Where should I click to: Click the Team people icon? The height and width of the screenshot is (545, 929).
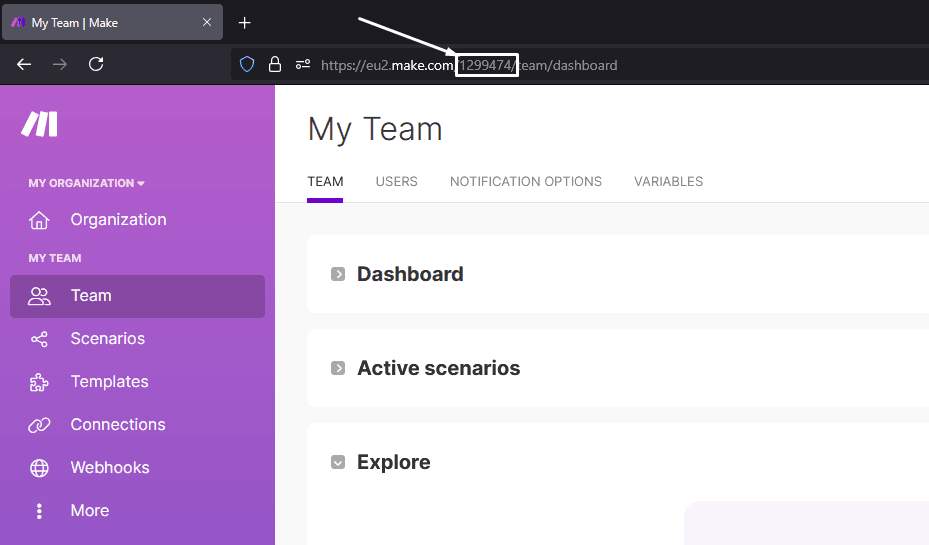39,296
